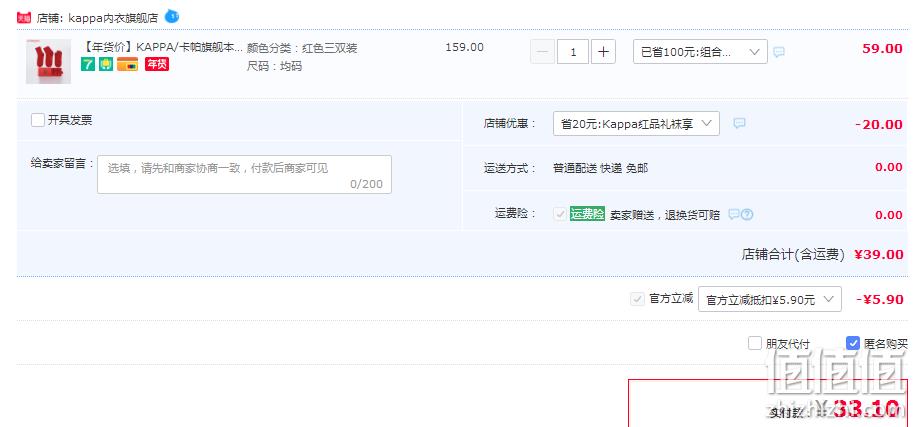
Task: Open the 官方立减抵扣¥5.90元 dropdown
Action: click(770, 299)
